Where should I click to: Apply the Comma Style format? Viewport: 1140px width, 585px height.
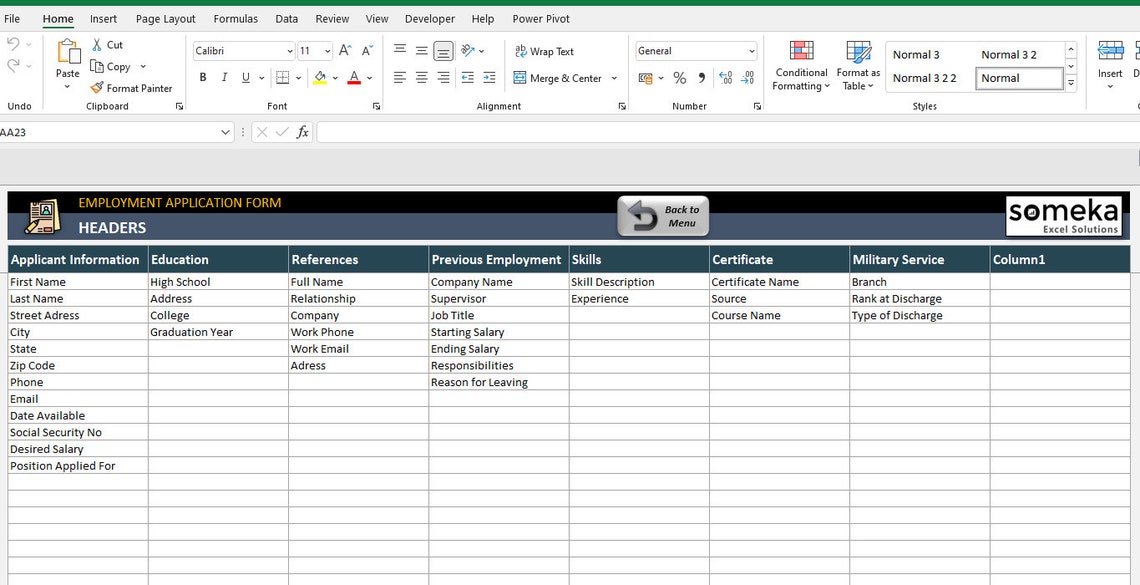coord(700,77)
